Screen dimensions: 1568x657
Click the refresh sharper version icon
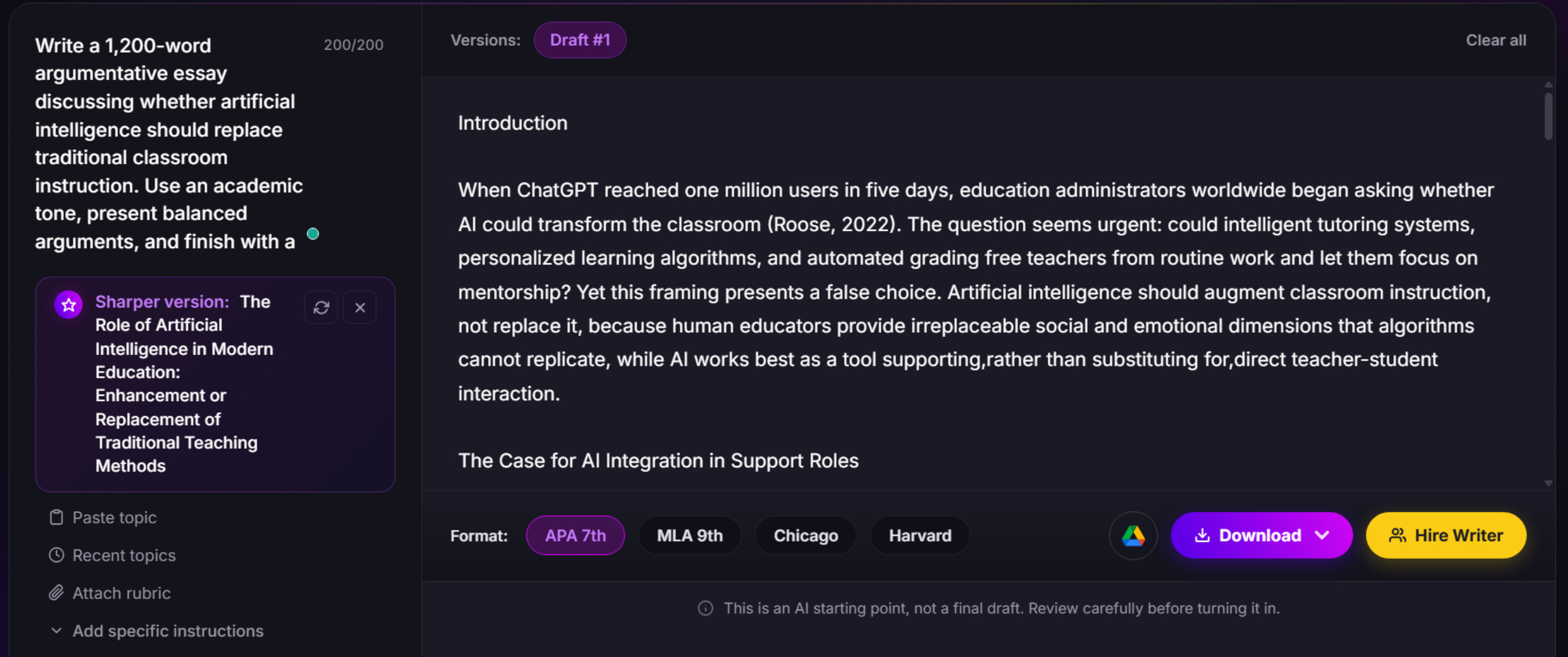321,308
